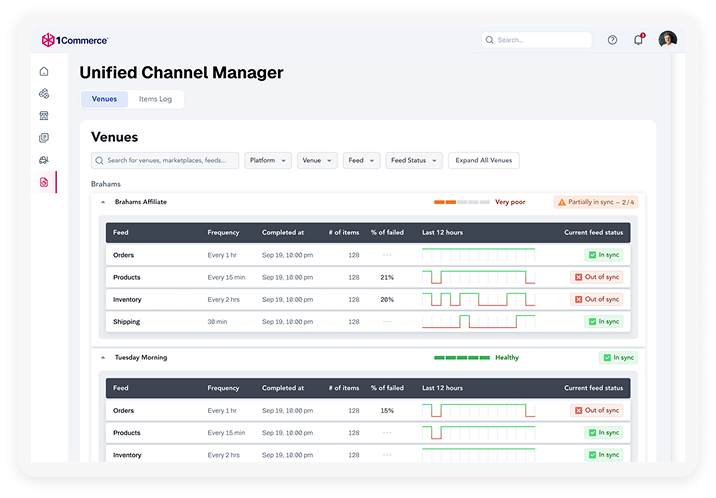Go to Home in the sidebar
The height and width of the screenshot is (498, 716).
tap(44, 71)
